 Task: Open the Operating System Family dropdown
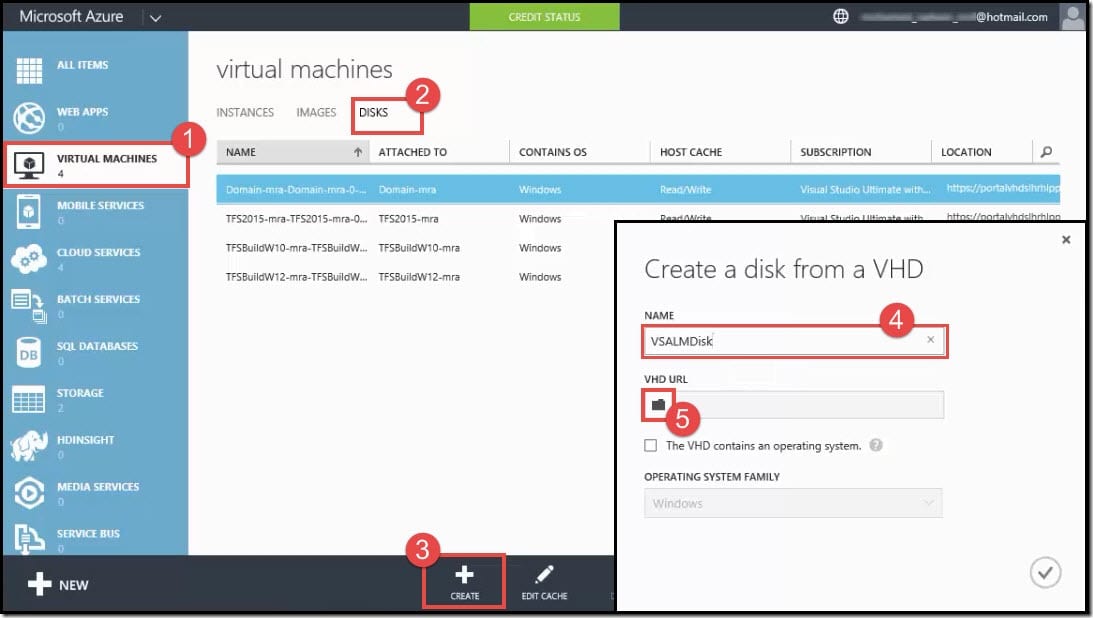click(793, 503)
